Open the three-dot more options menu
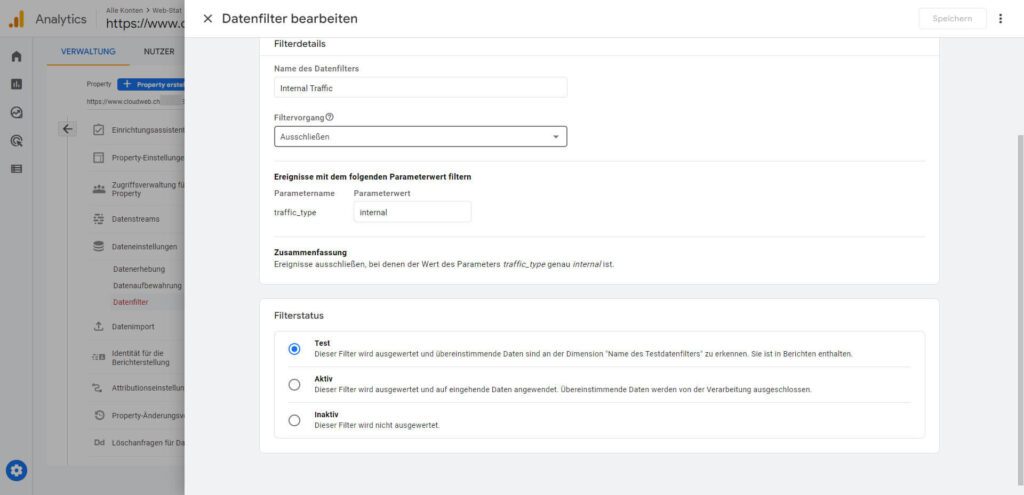The width and height of the screenshot is (1024, 495). (1000, 19)
